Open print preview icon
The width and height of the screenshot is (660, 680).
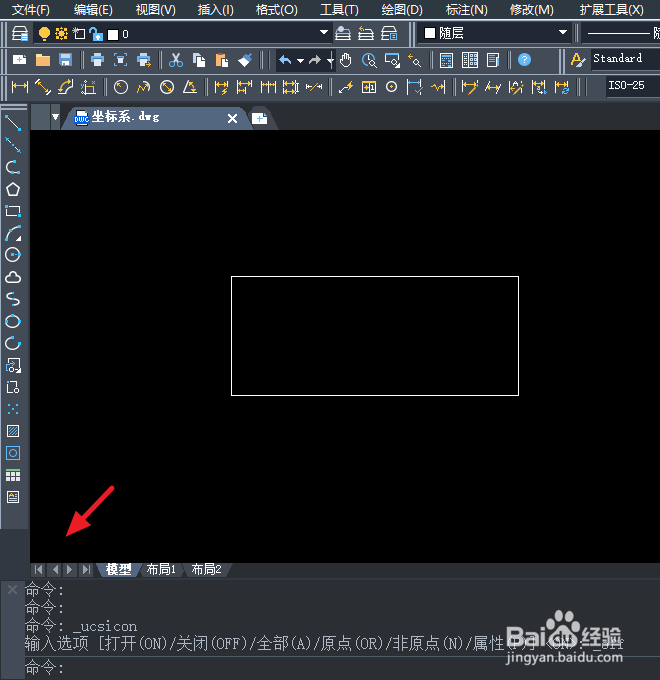click(x=120, y=60)
